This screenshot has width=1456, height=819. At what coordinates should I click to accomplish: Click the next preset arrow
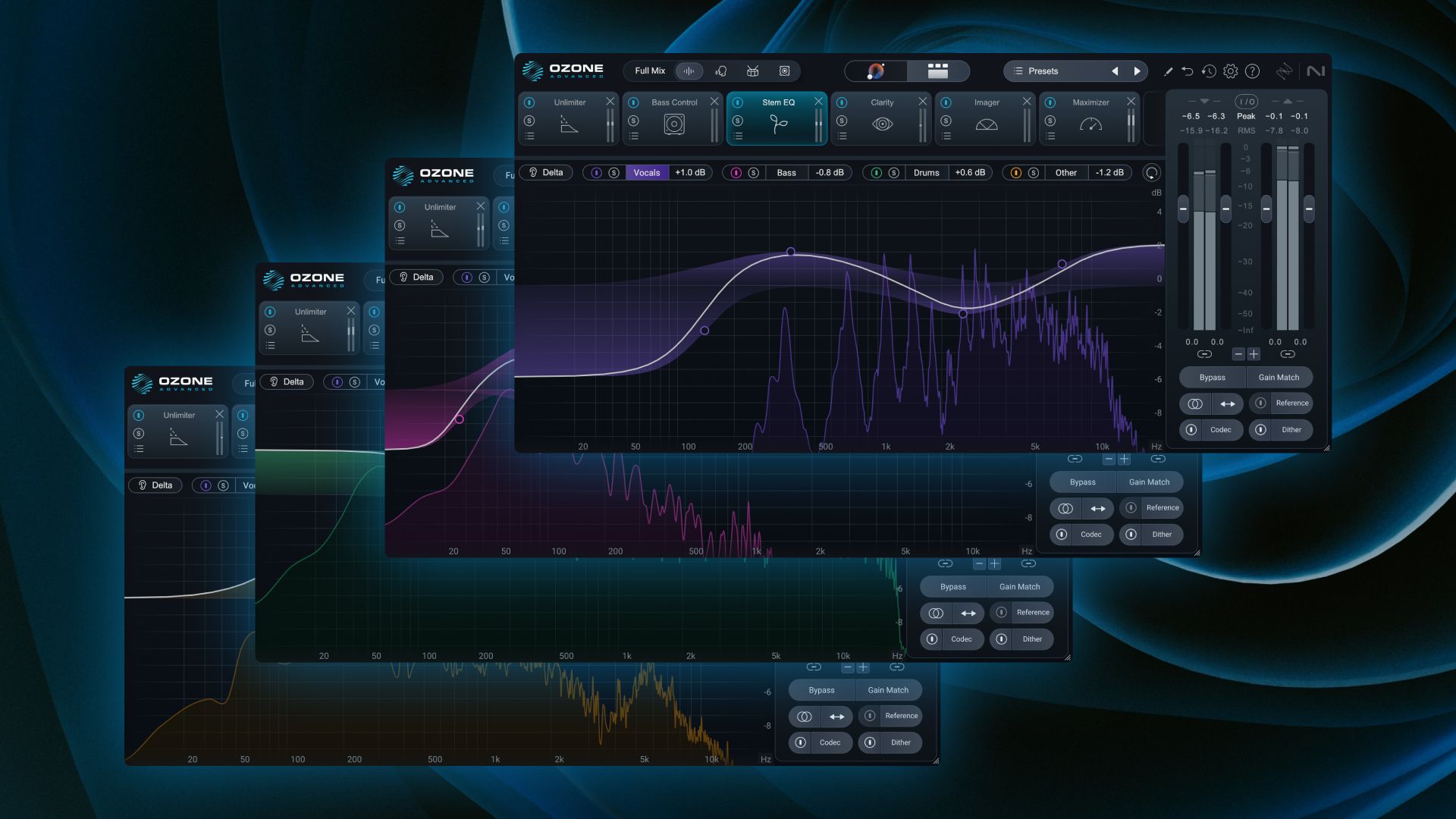click(x=1137, y=71)
